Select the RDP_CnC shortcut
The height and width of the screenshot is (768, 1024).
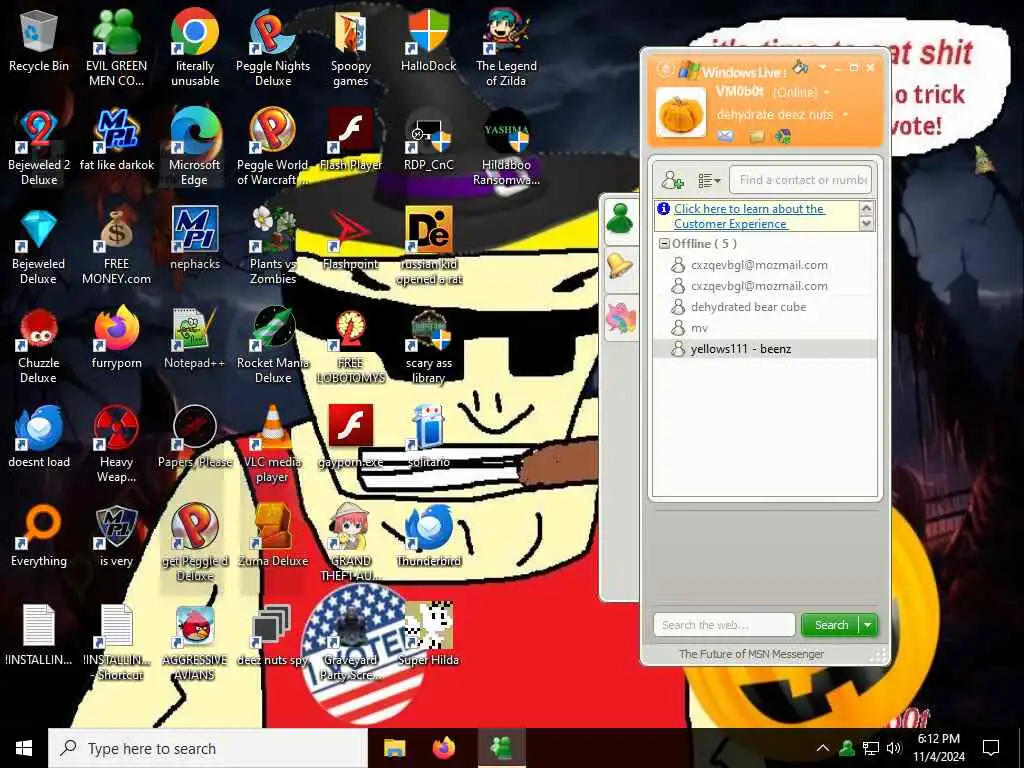click(428, 141)
